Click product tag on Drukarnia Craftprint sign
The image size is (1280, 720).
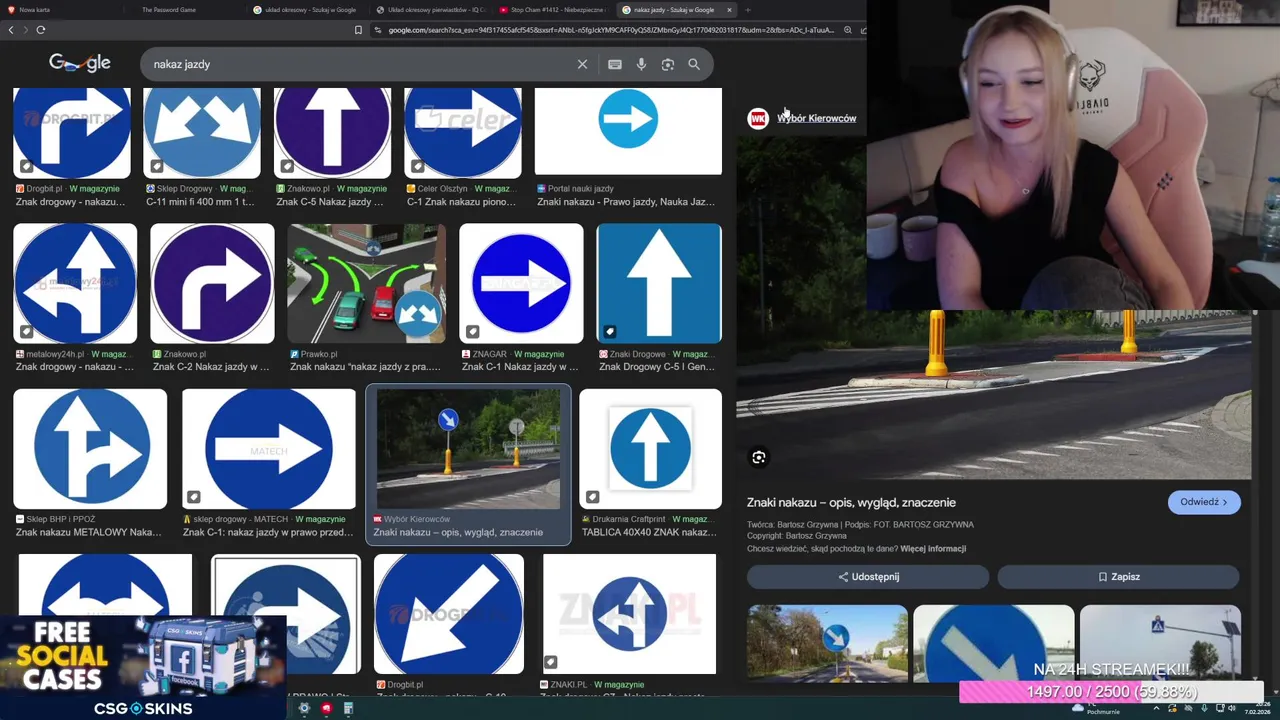(592, 497)
